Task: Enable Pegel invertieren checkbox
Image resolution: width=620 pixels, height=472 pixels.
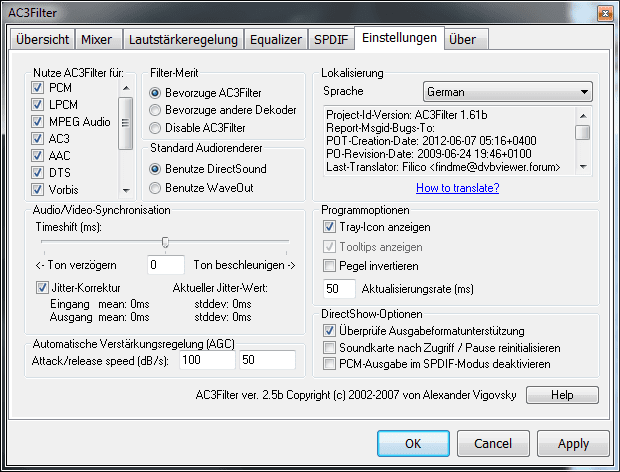Action: (x=329, y=265)
